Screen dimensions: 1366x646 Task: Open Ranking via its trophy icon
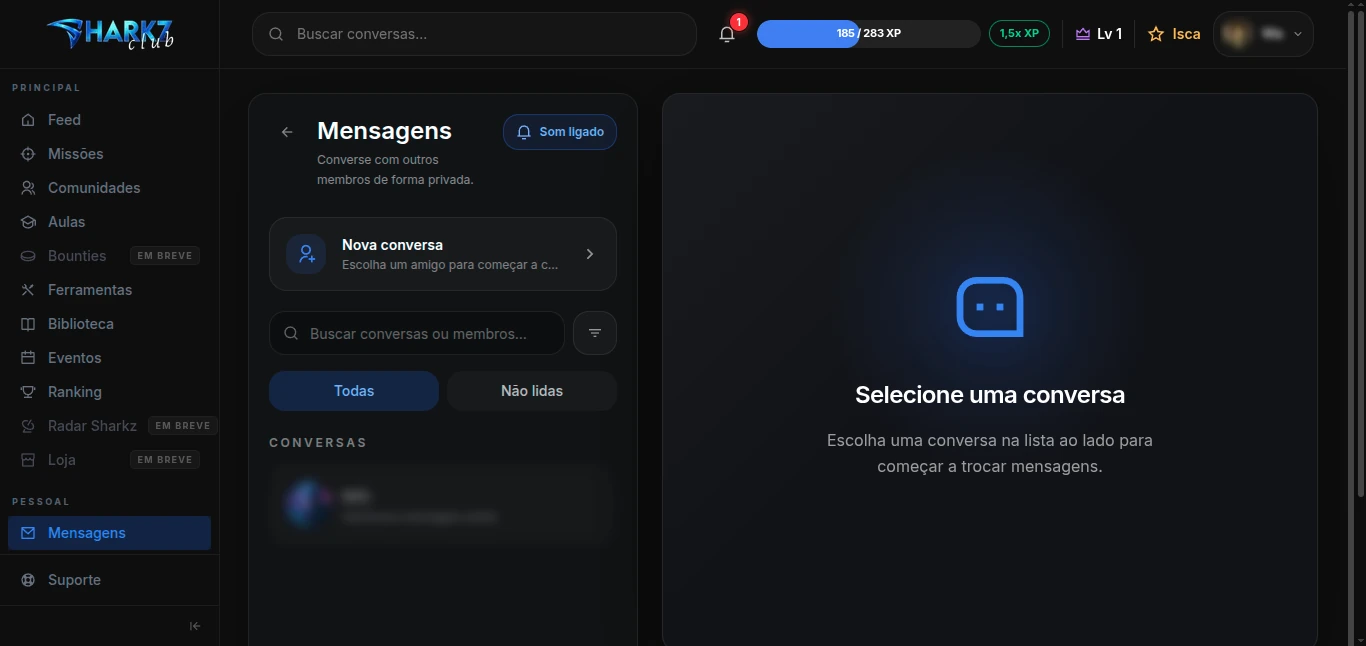pyautogui.click(x=28, y=392)
